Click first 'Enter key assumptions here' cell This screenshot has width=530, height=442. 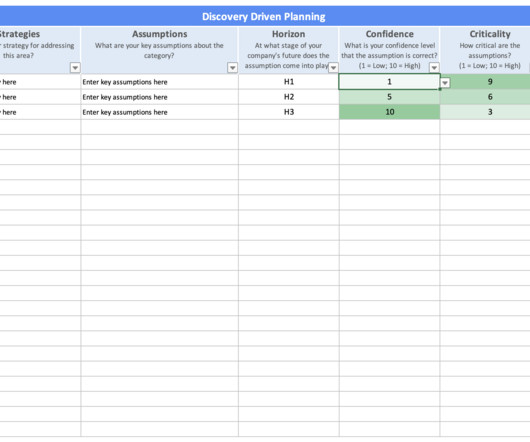(x=160, y=82)
